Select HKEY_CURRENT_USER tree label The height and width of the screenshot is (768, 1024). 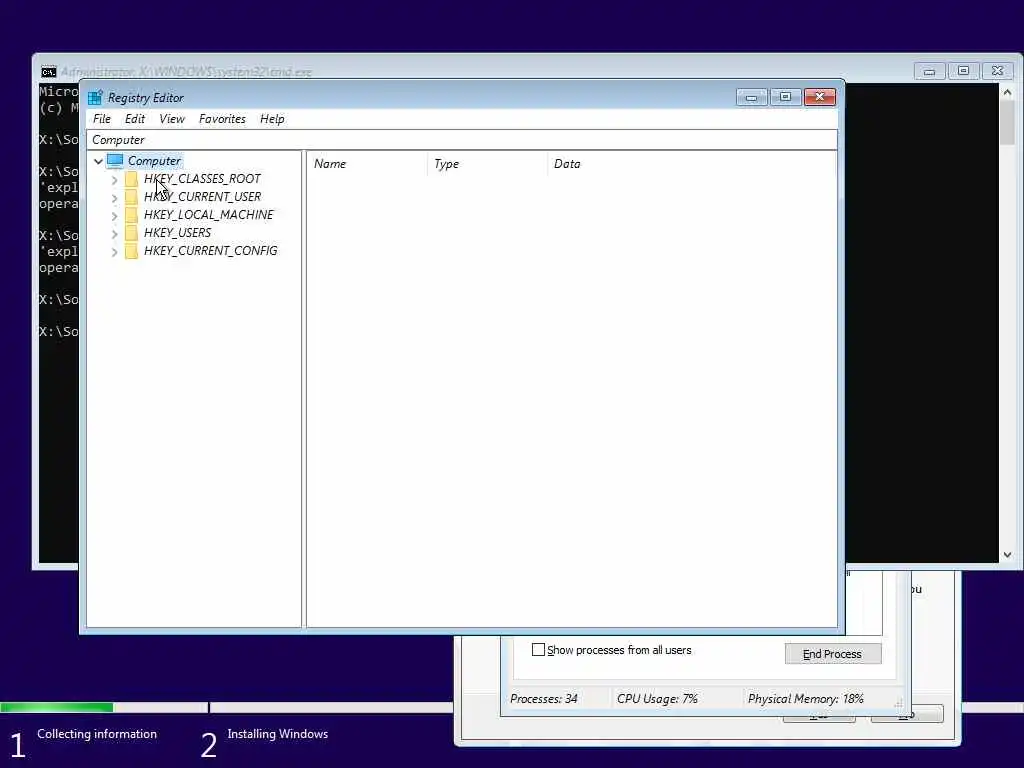tap(202, 197)
